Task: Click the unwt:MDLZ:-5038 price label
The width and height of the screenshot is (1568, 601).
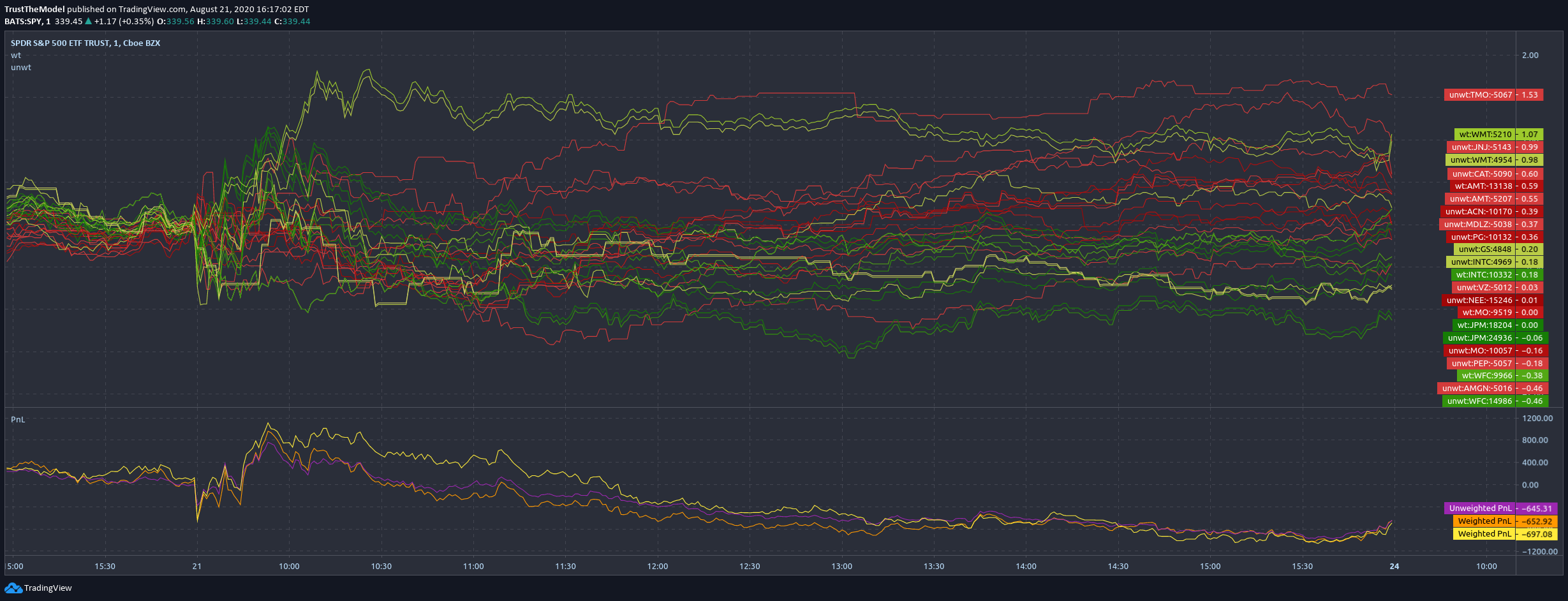Action: pyautogui.click(x=1491, y=225)
